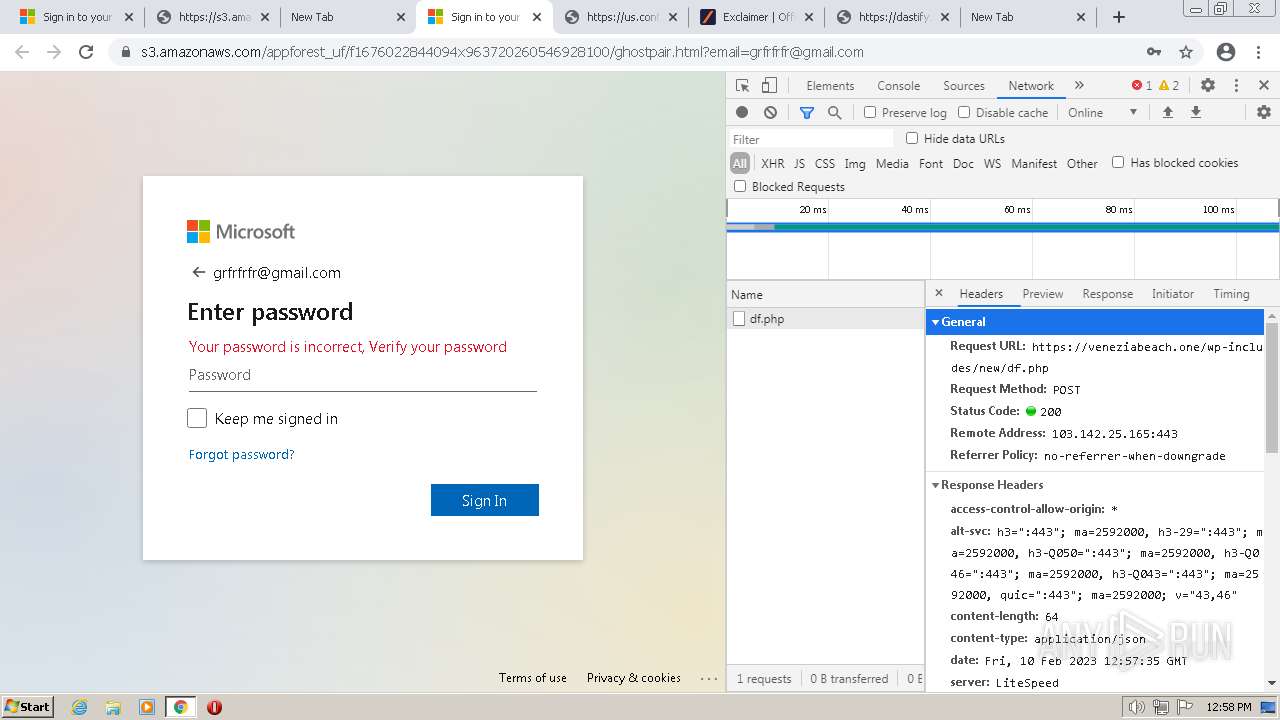Check Has blocked cookies

[x=1118, y=162]
